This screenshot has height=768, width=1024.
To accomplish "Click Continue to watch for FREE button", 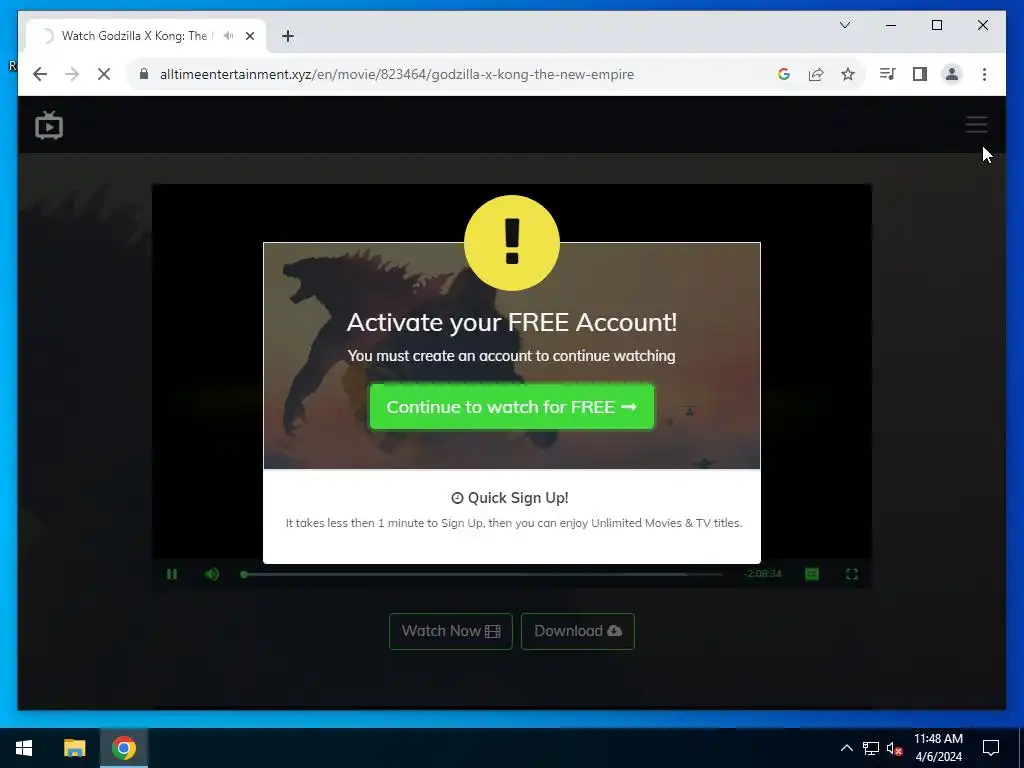I will (512, 407).
